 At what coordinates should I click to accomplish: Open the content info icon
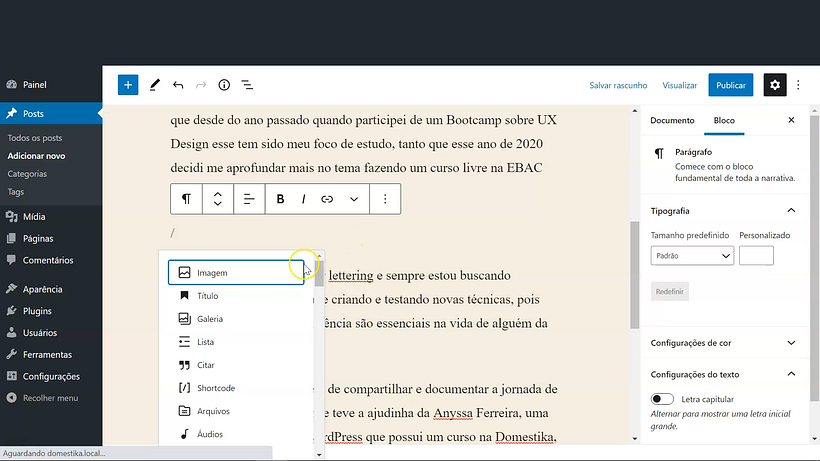point(224,85)
